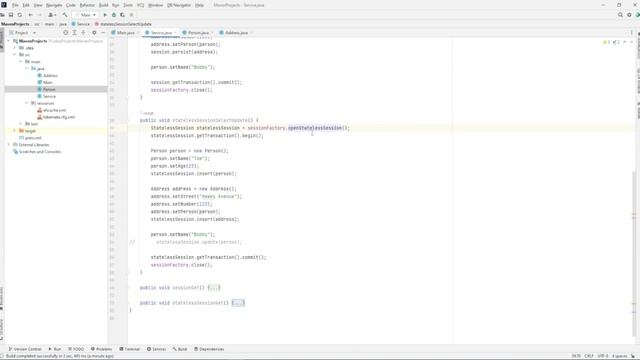The image size is (640, 360).
Task: Open the Terminal tool window
Action: 129,349
